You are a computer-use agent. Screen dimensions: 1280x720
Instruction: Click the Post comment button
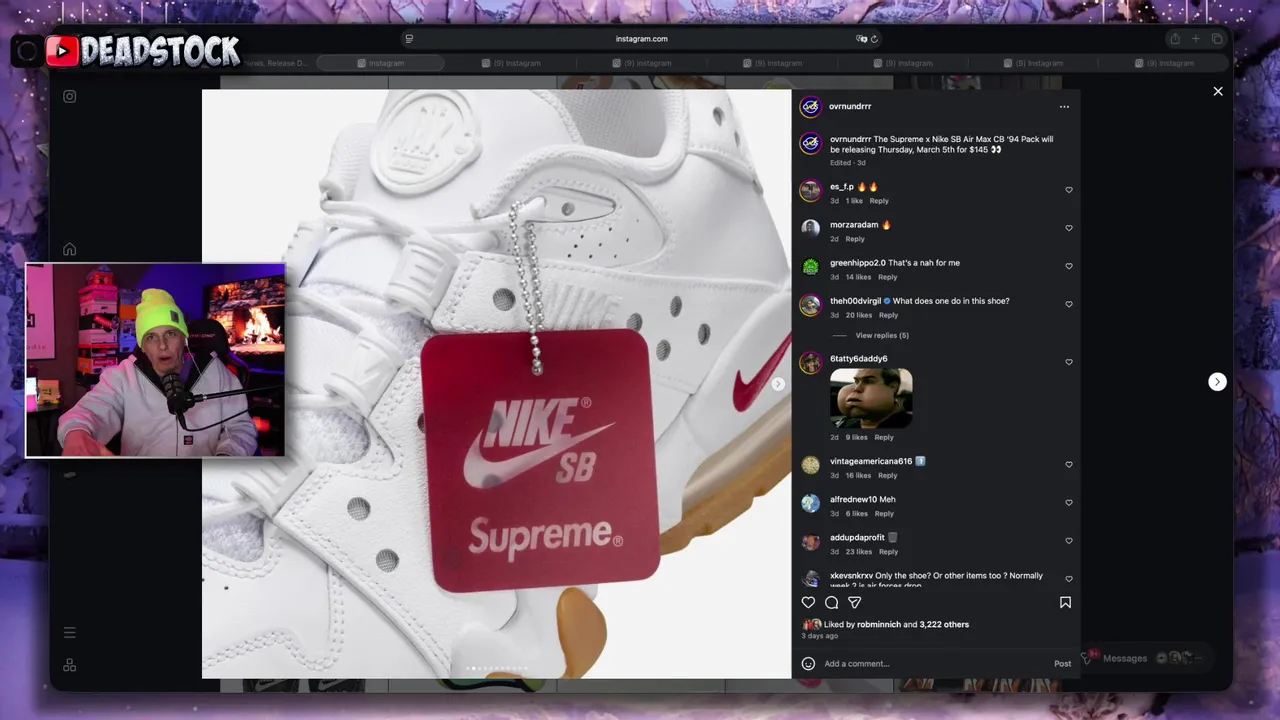[1062, 663]
